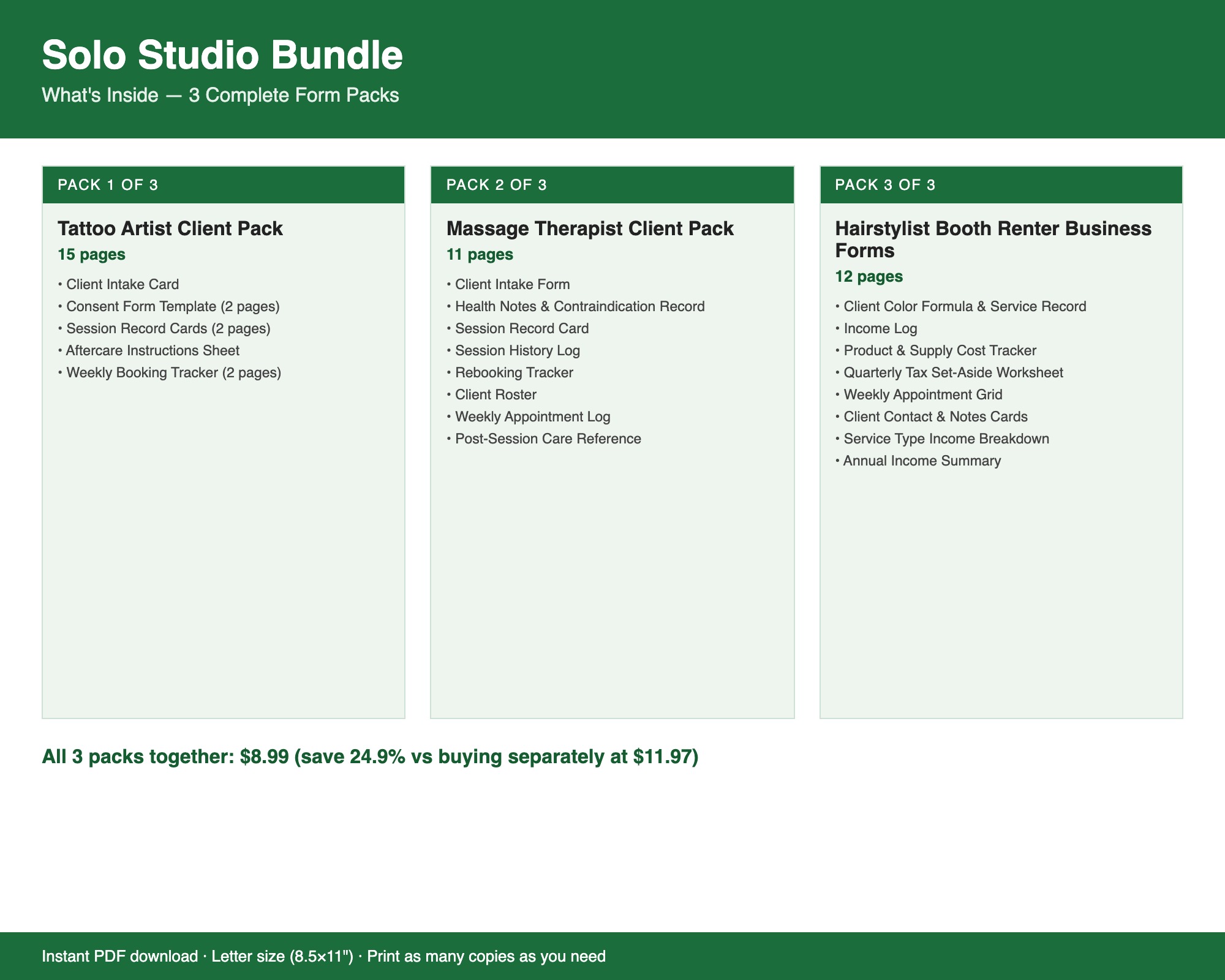The height and width of the screenshot is (980, 1225).
Task: Select "Client Contact & Notes Cards" item
Action: click(932, 417)
